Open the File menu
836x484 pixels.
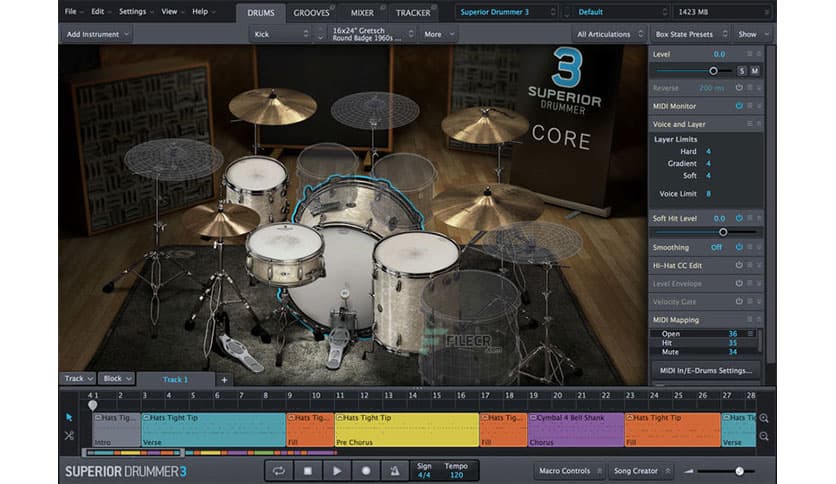74,11
